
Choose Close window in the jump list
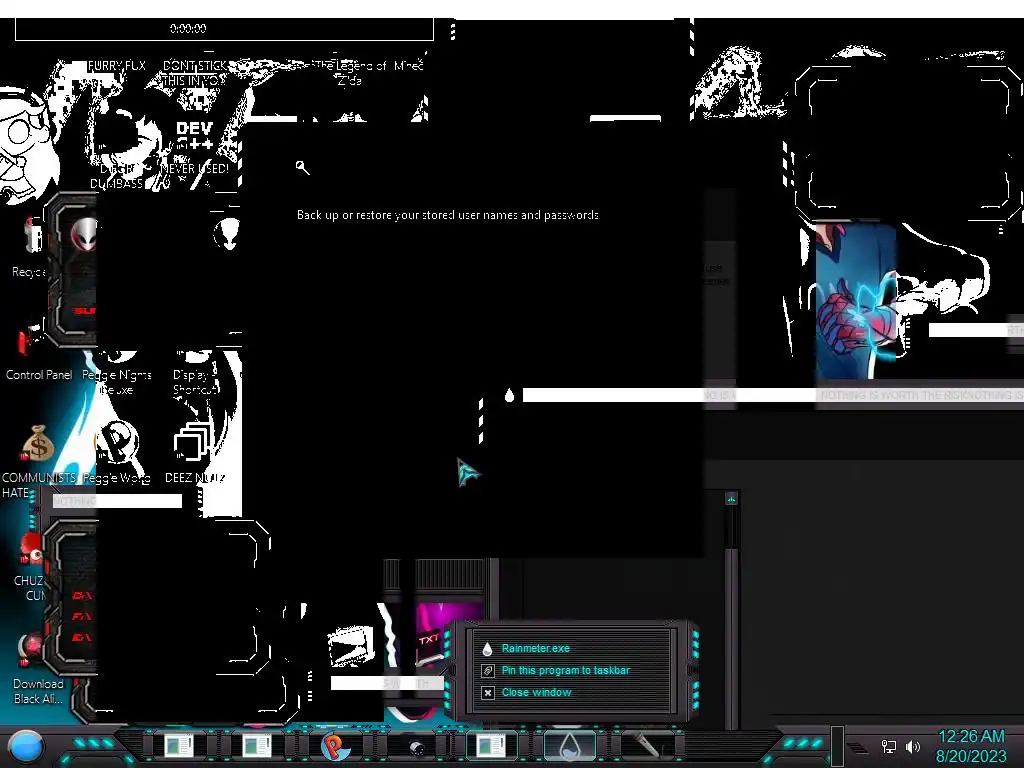536,692
